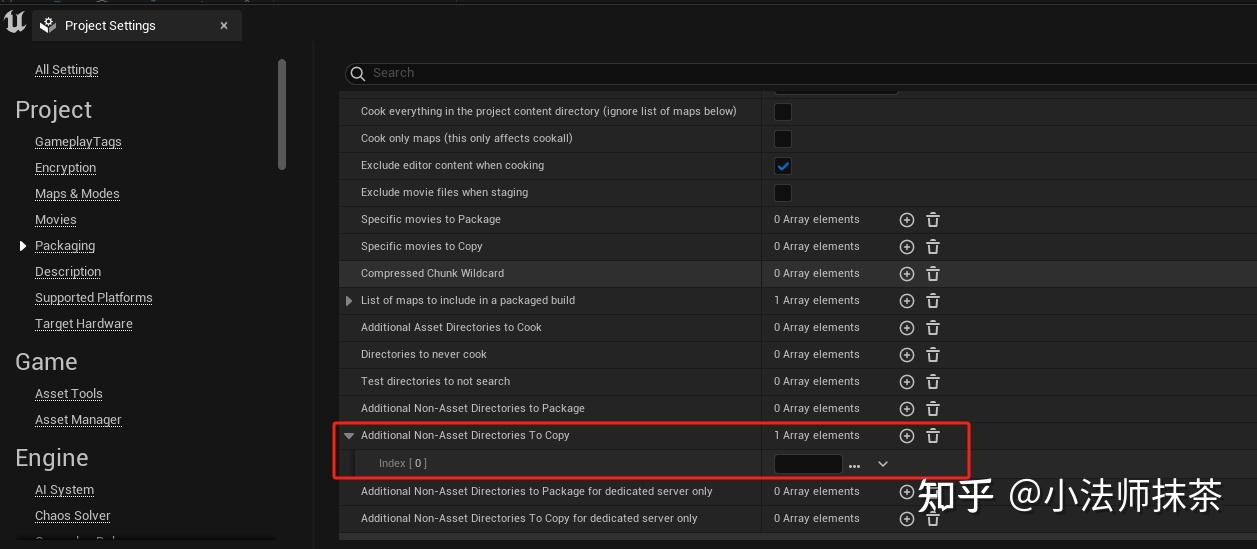
Task: Clear Specific movies to Copy array
Action: 933,247
